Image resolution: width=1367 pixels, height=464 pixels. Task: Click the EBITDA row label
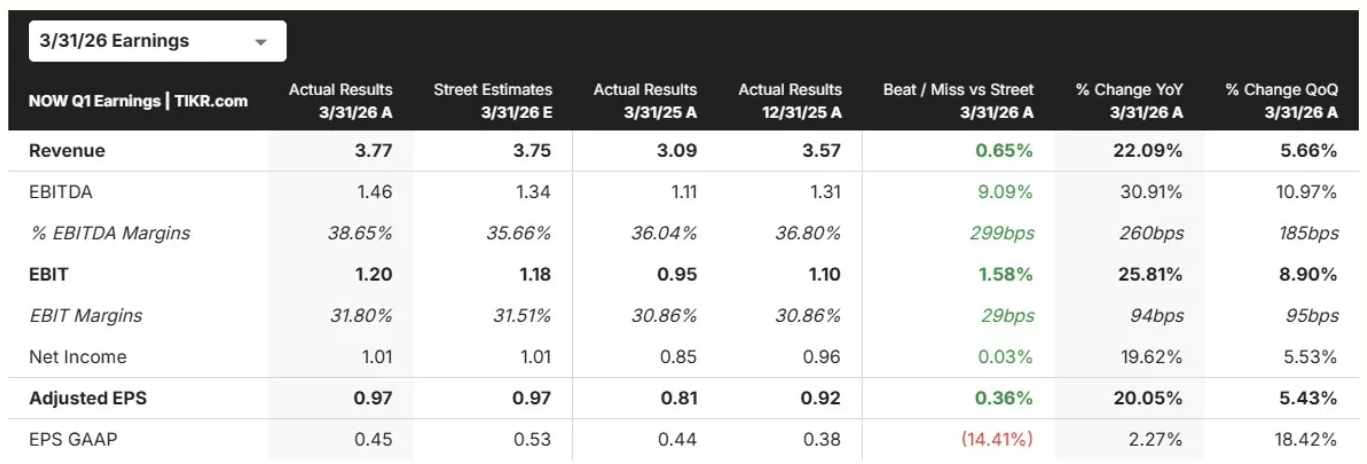click(61, 192)
